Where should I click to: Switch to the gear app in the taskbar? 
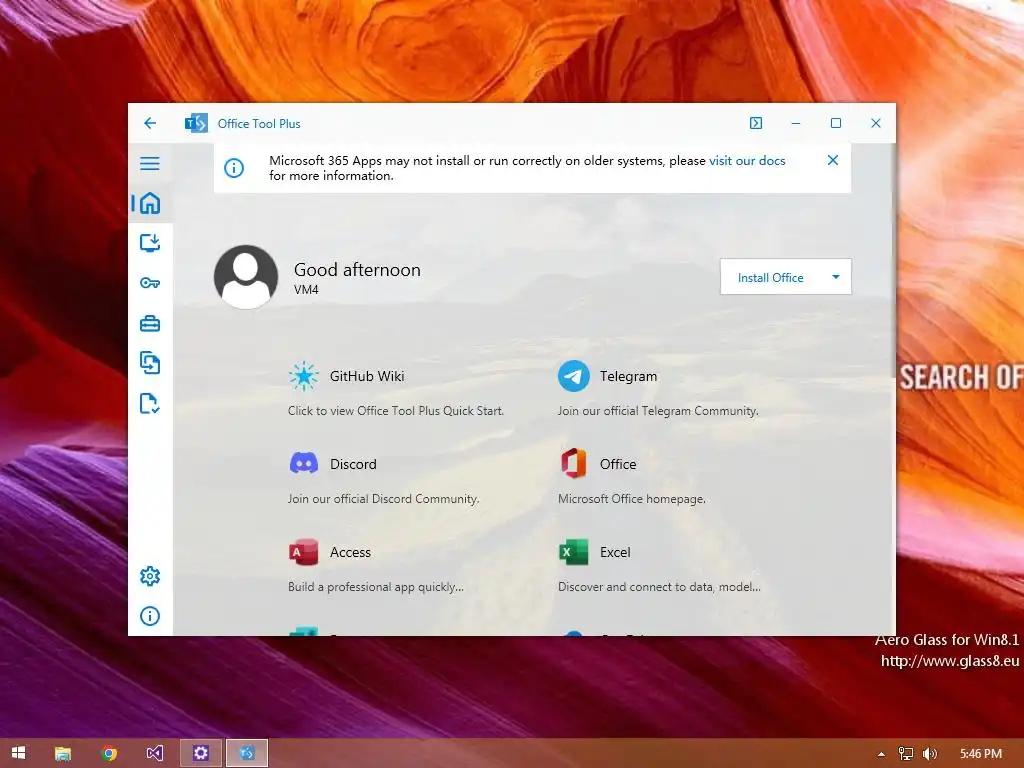200,753
